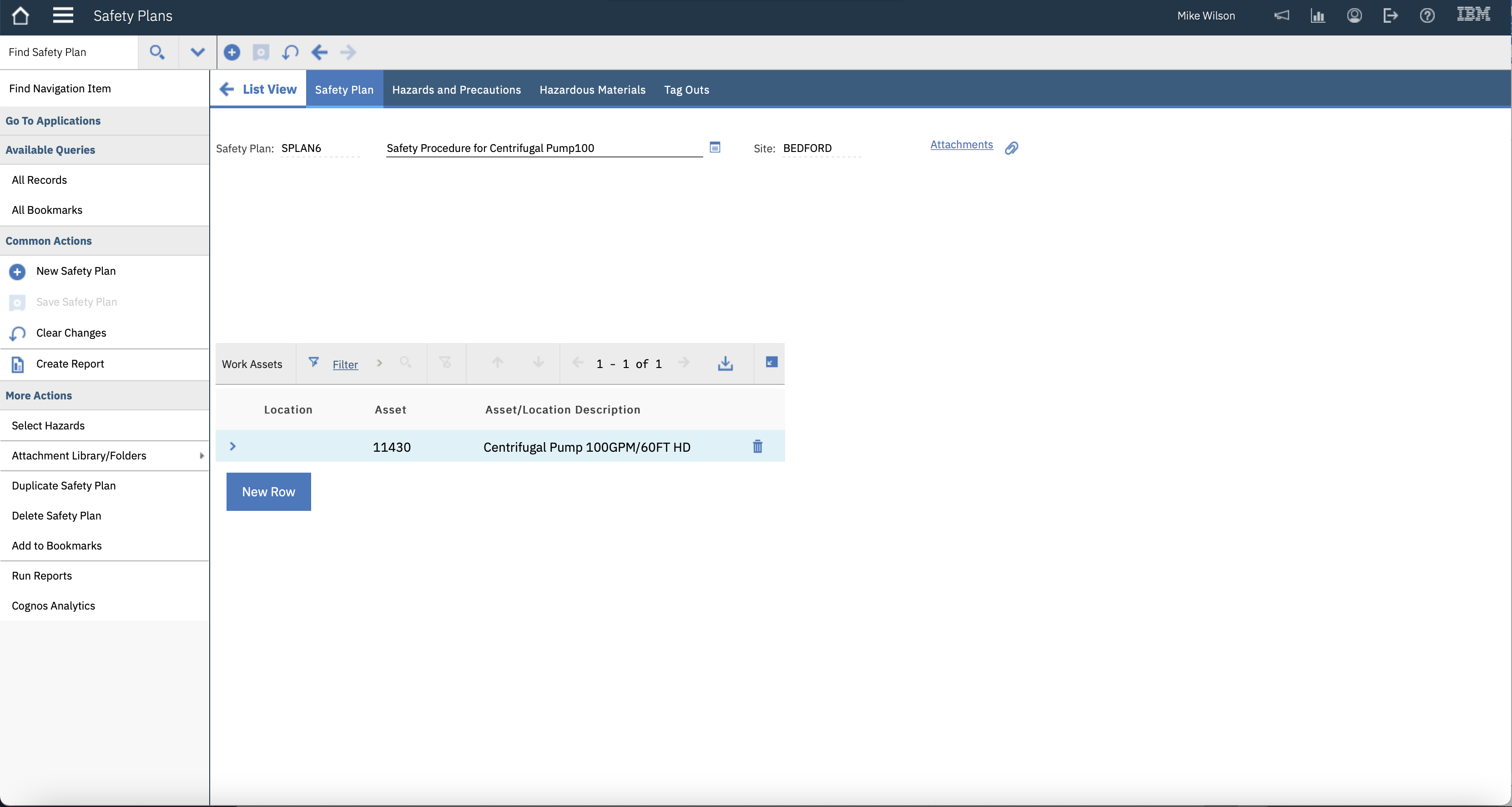Expand the Attachment Library/Folders submenu
1512x807 pixels.
point(202,455)
